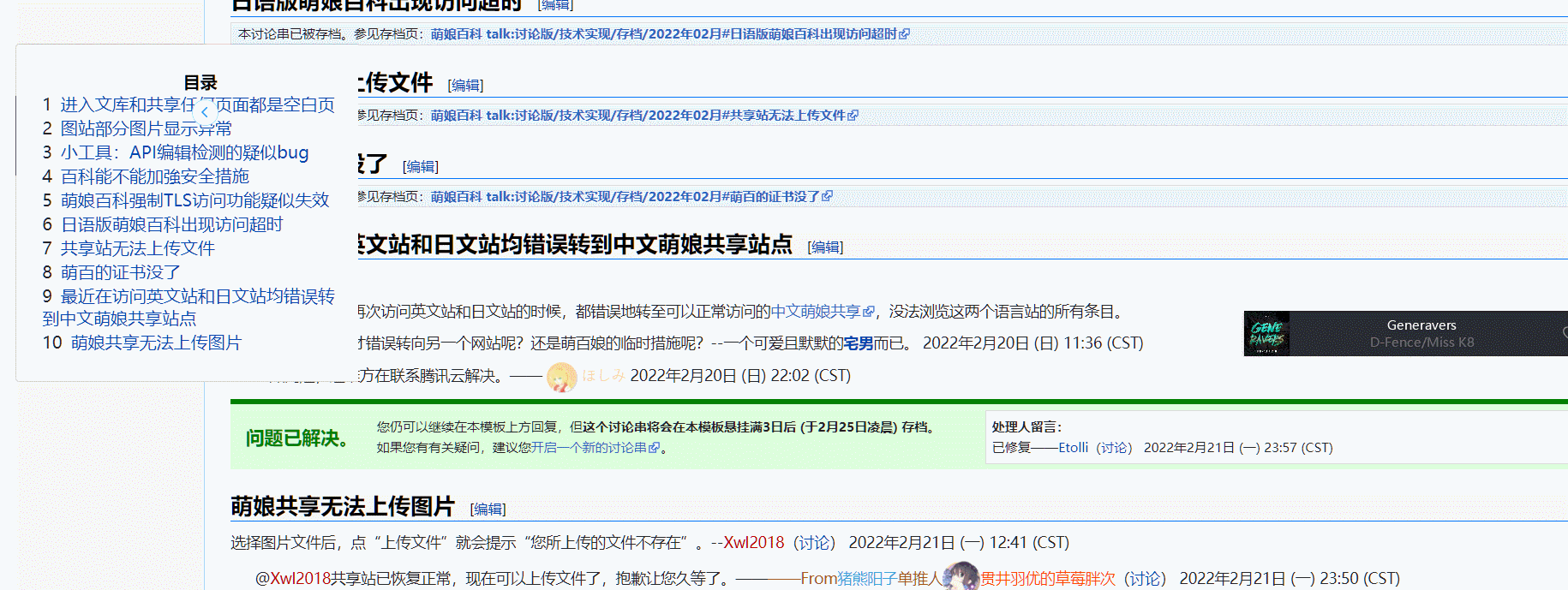1568x590 pixels.
Task: Edit the 萌娘共享无法上传图片 section
Action: (x=488, y=509)
